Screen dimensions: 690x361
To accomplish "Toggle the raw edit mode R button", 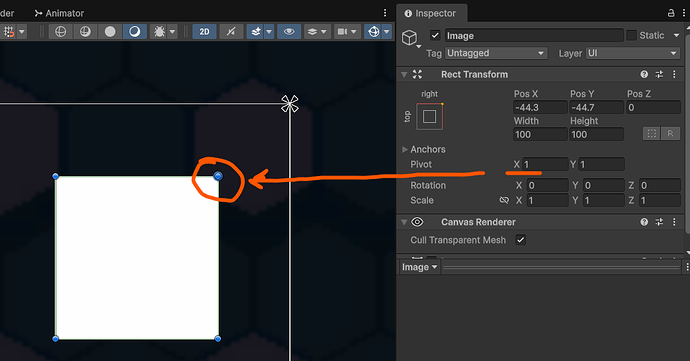I will [x=670, y=133].
